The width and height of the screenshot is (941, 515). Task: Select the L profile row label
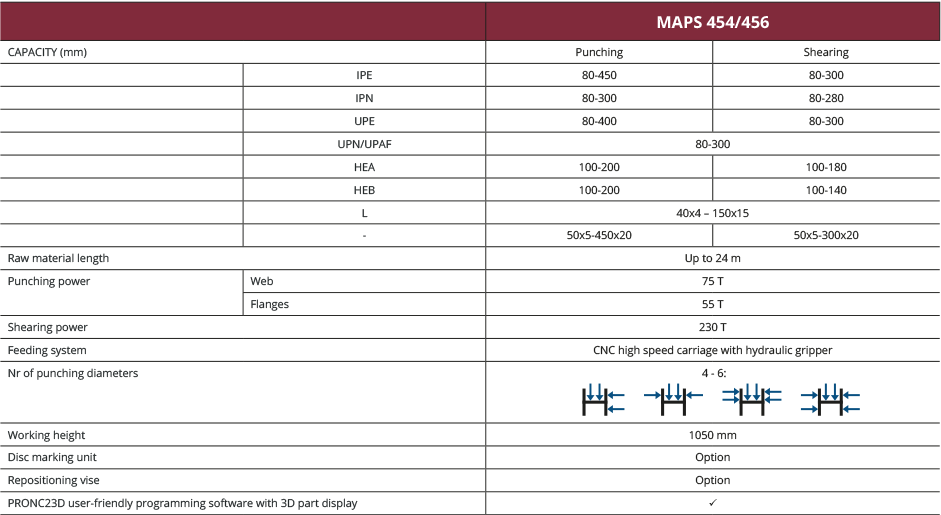pyautogui.click(x=364, y=213)
